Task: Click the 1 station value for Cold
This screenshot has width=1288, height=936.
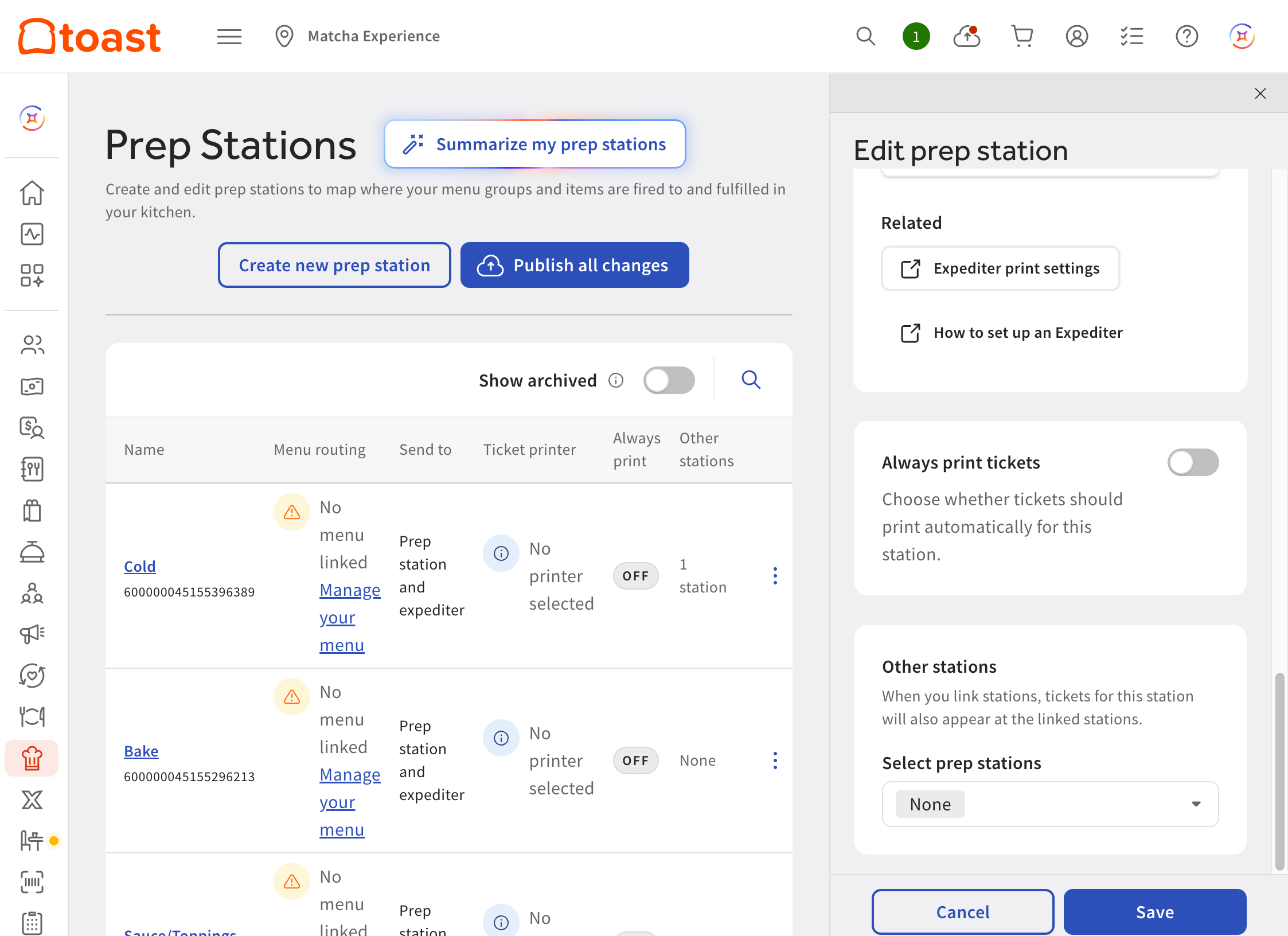Action: [x=703, y=576]
